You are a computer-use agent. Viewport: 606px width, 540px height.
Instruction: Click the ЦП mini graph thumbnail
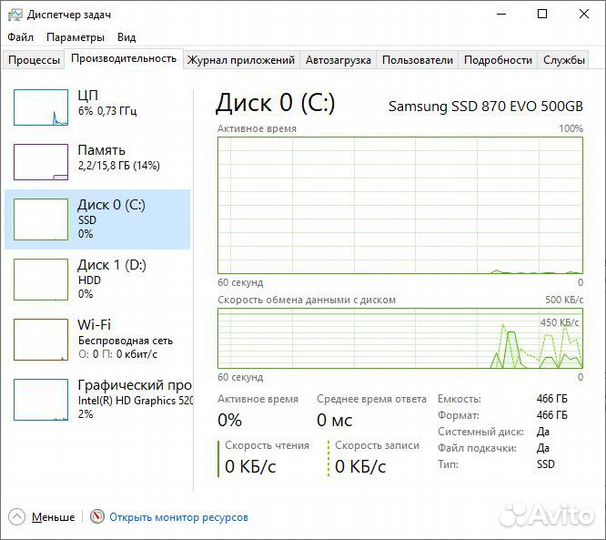[x=41, y=107]
